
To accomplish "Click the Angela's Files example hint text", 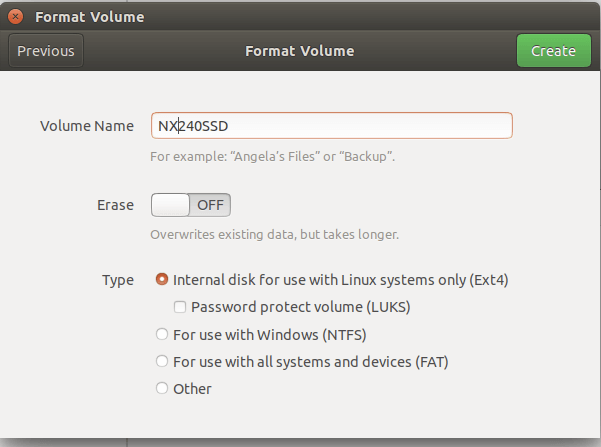I will tap(273, 157).
